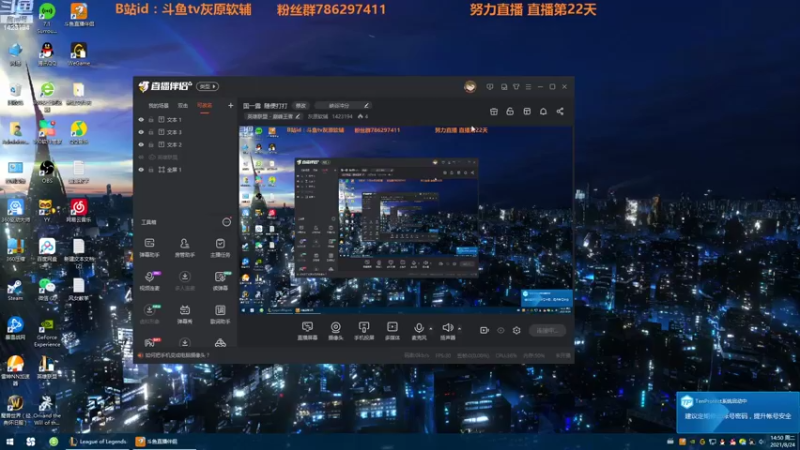The height and width of the screenshot is (450, 800).
Task: Show the hidden greyed-out source layer
Action: tap(141, 157)
